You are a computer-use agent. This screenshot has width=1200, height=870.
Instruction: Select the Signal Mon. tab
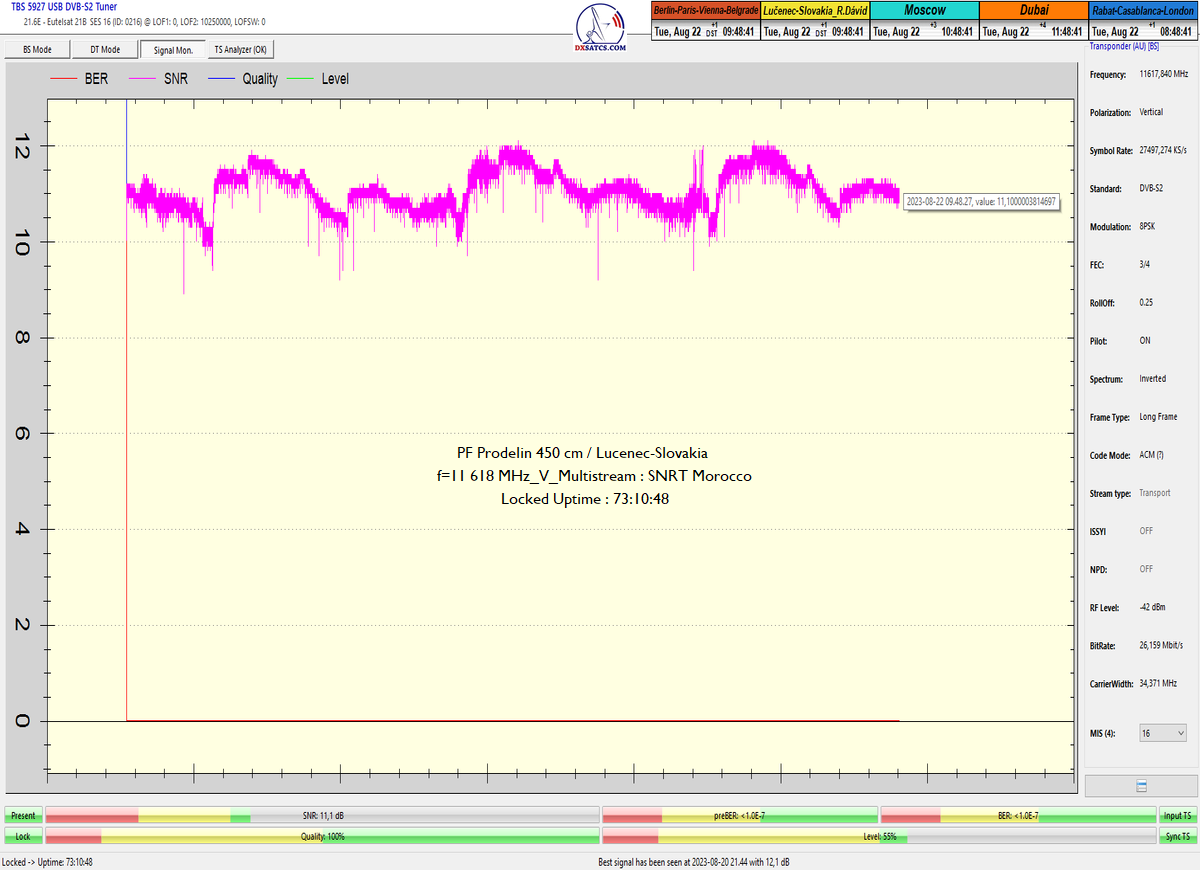tap(172, 49)
